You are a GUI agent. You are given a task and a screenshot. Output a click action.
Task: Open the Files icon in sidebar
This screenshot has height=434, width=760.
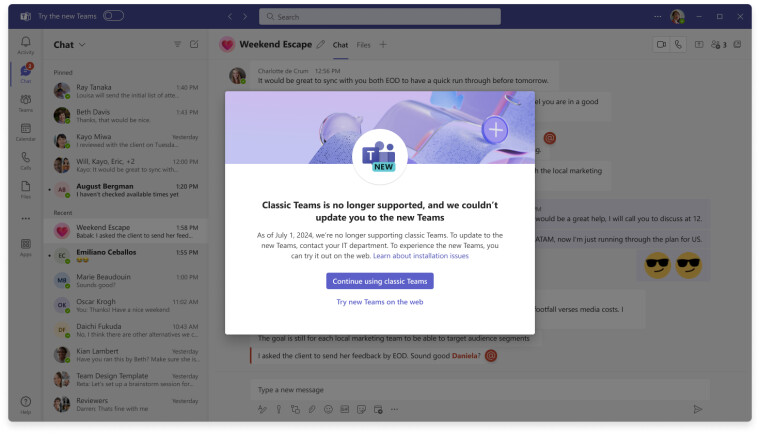(x=25, y=188)
